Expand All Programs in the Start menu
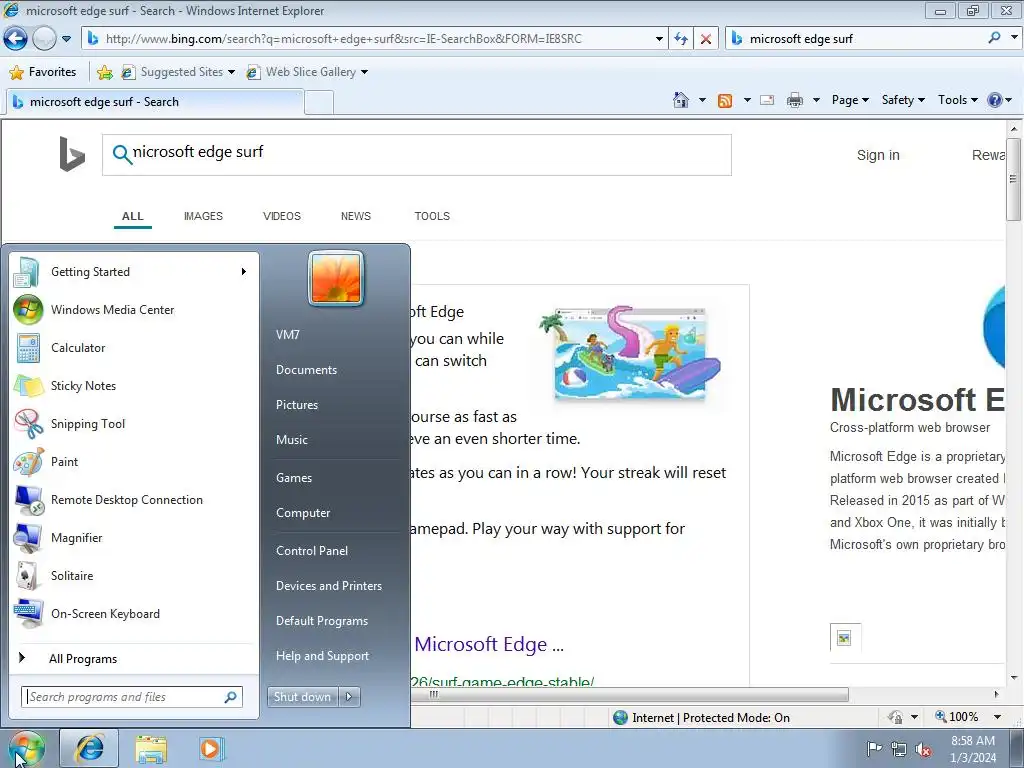The height and width of the screenshot is (768, 1024). pyautogui.click(x=135, y=658)
